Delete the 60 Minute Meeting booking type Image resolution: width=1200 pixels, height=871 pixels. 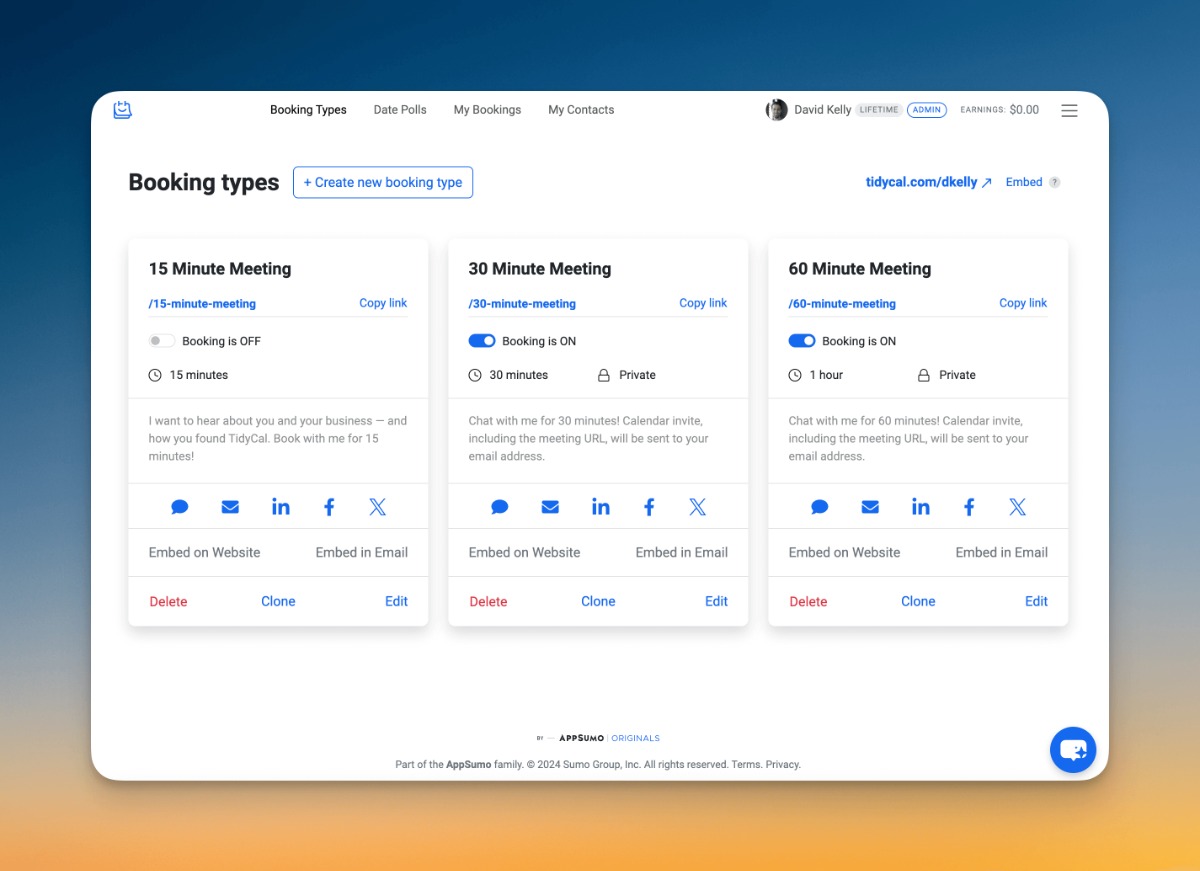[x=808, y=601]
